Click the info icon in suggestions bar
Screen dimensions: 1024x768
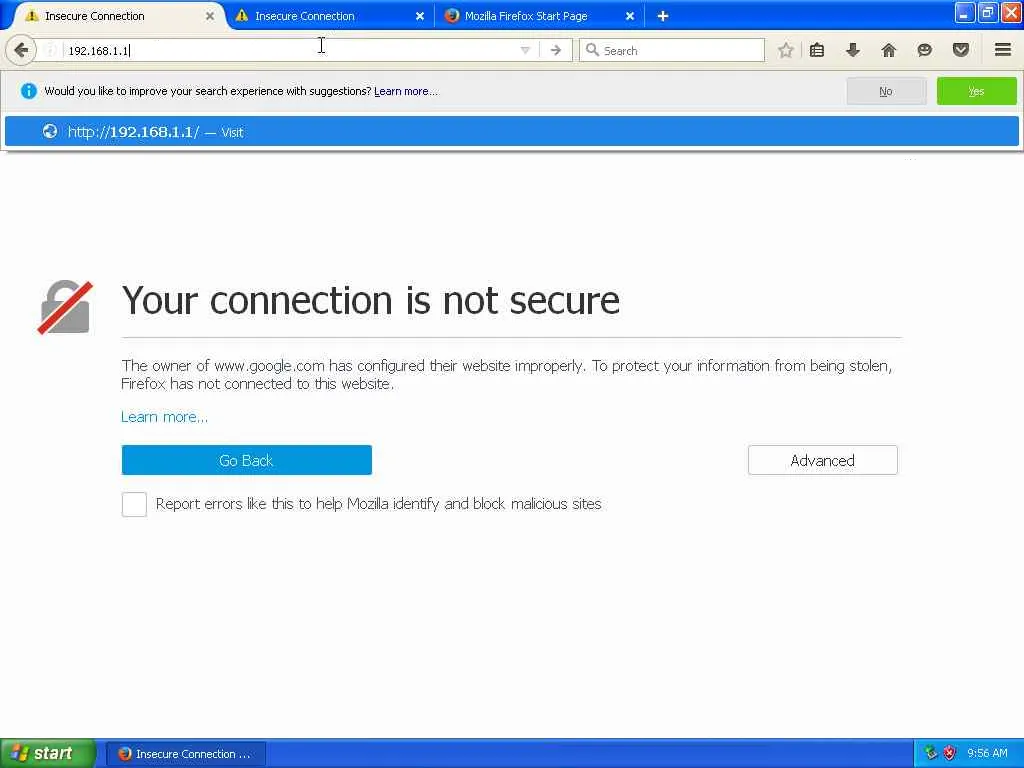point(29,91)
